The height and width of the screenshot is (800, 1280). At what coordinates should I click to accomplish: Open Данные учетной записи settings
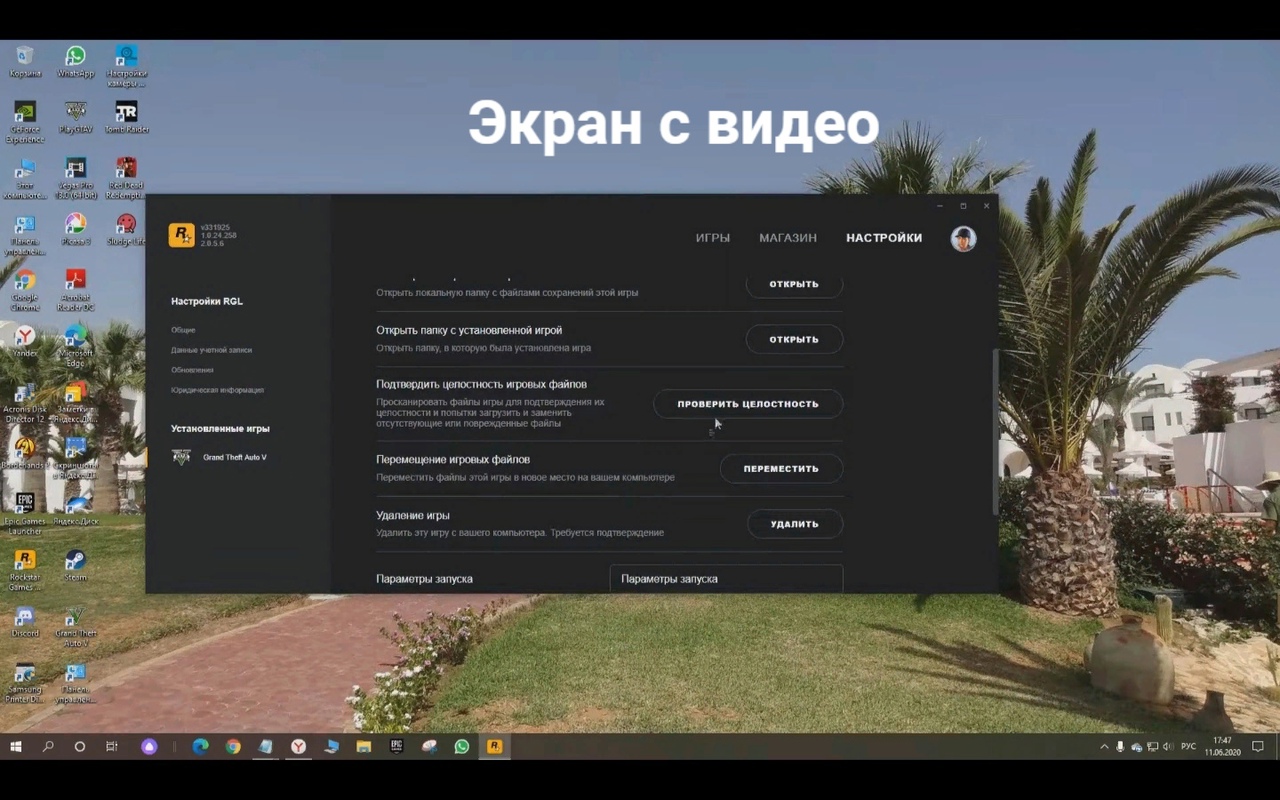click(211, 350)
